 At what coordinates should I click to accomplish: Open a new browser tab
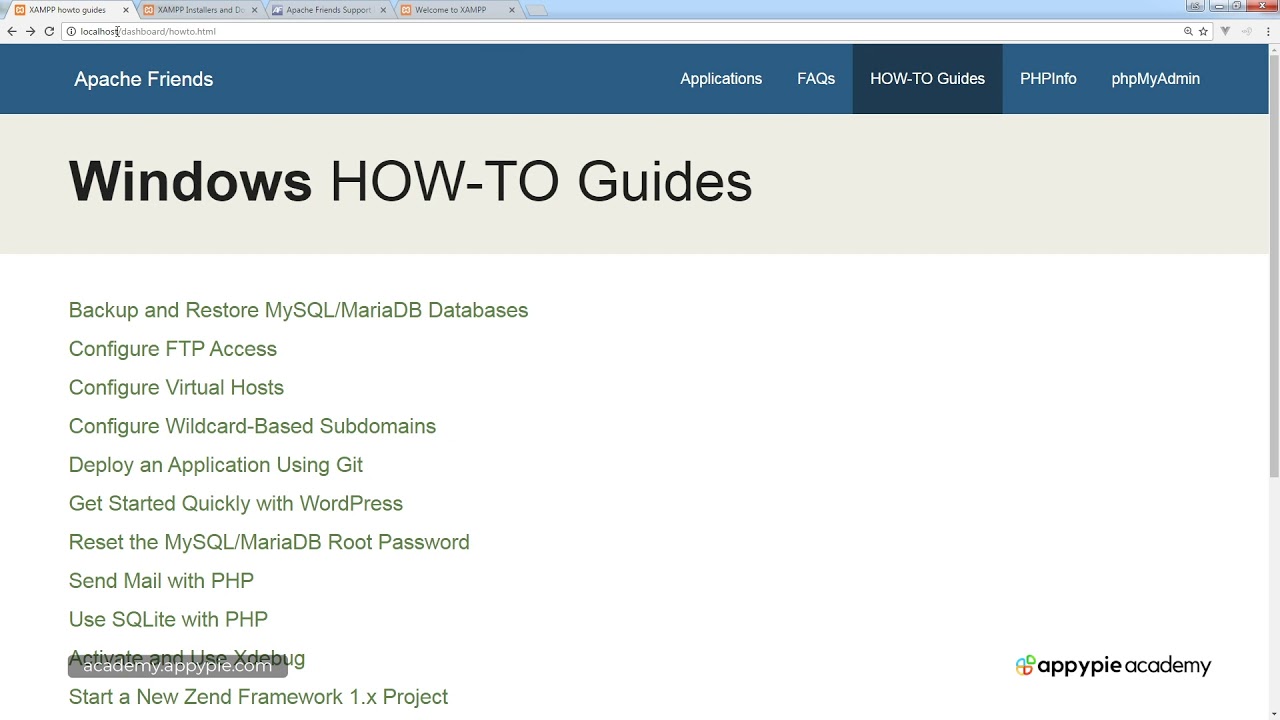tap(537, 10)
